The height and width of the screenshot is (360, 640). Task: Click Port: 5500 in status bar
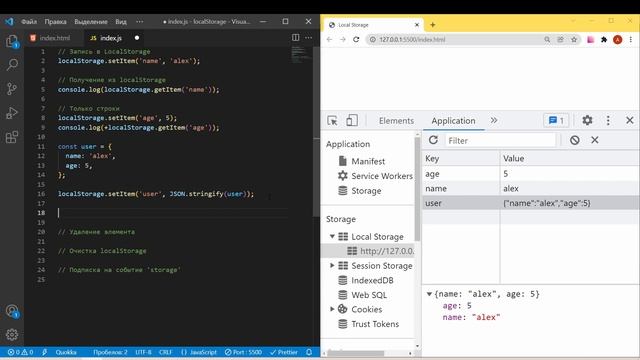tap(243, 352)
